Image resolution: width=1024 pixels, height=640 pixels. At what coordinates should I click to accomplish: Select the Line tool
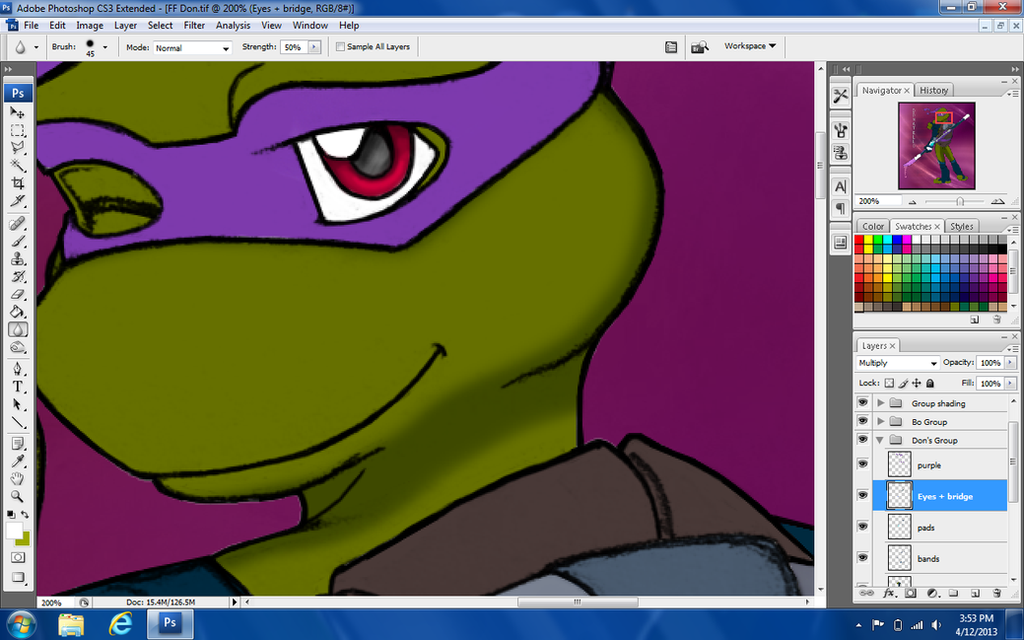tap(18, 423)
